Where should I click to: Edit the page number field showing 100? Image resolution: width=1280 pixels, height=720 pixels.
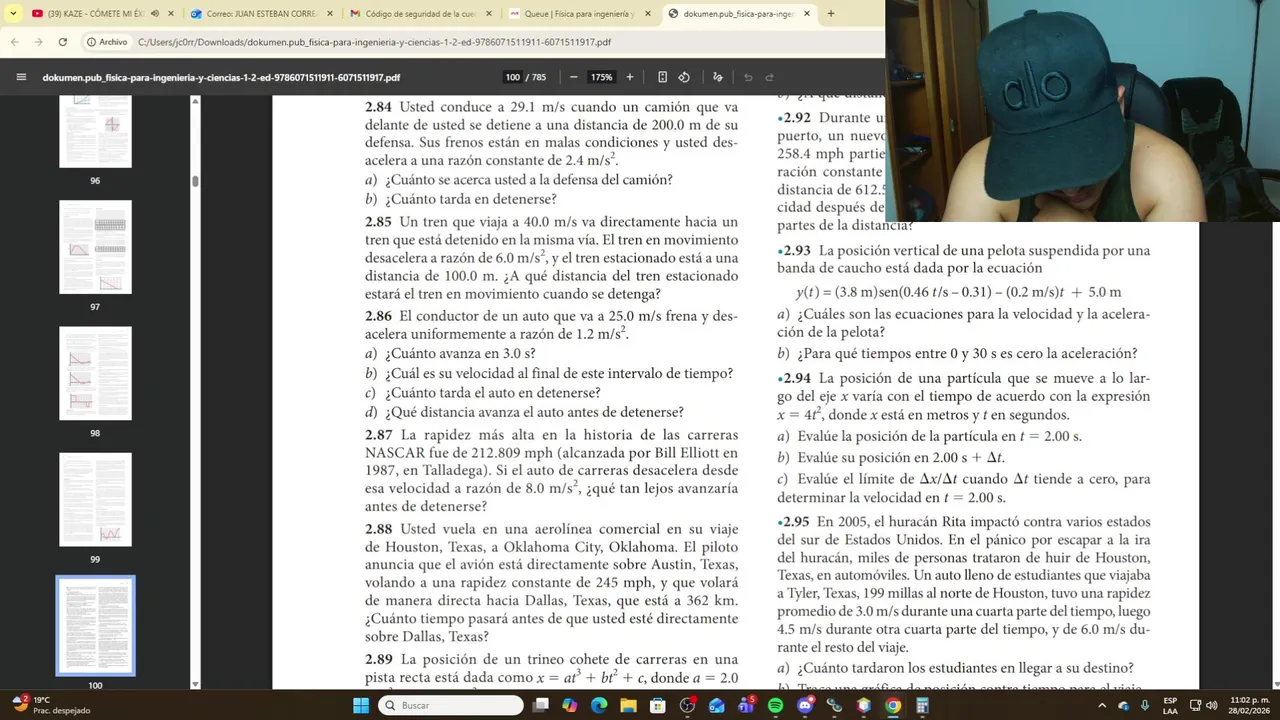[x=513, y=77]
